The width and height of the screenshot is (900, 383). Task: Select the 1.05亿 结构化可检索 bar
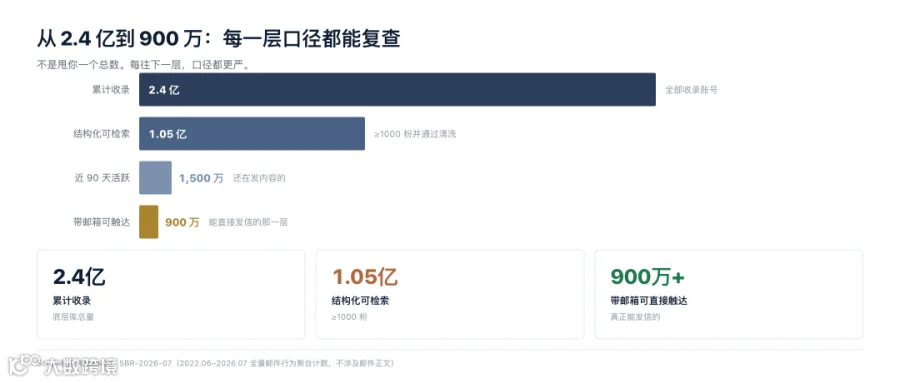point(252,134)
